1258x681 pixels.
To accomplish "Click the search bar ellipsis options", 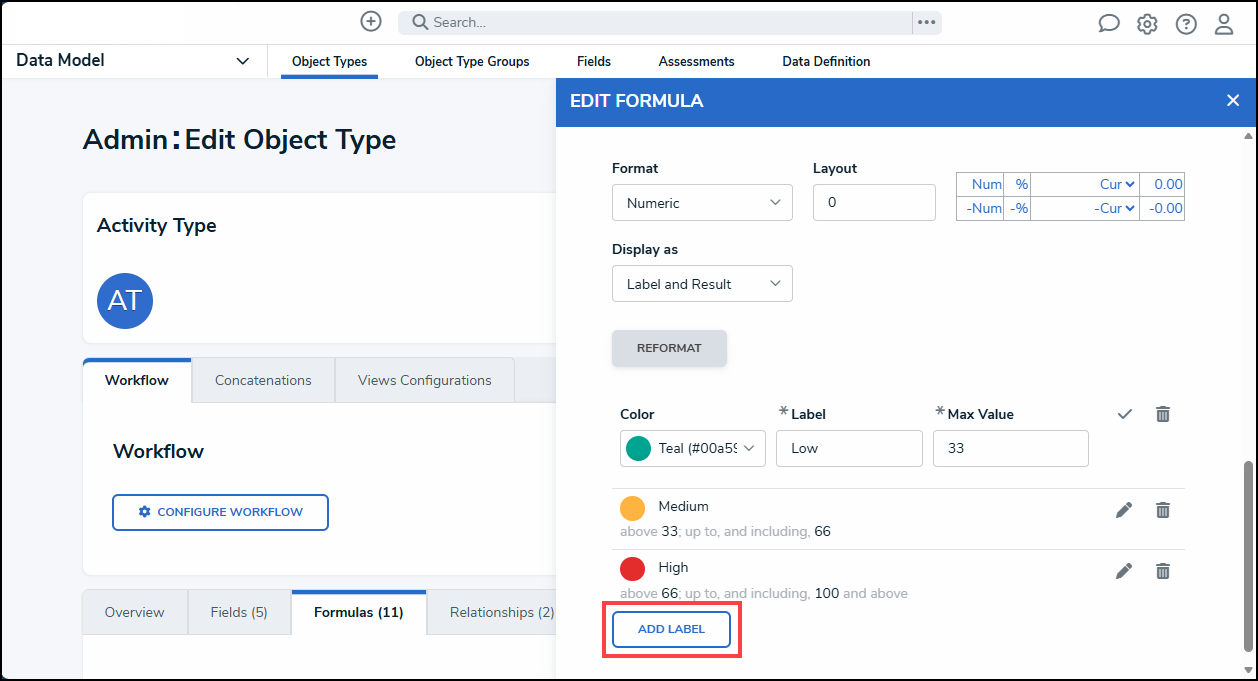I will tap(927, 22).
